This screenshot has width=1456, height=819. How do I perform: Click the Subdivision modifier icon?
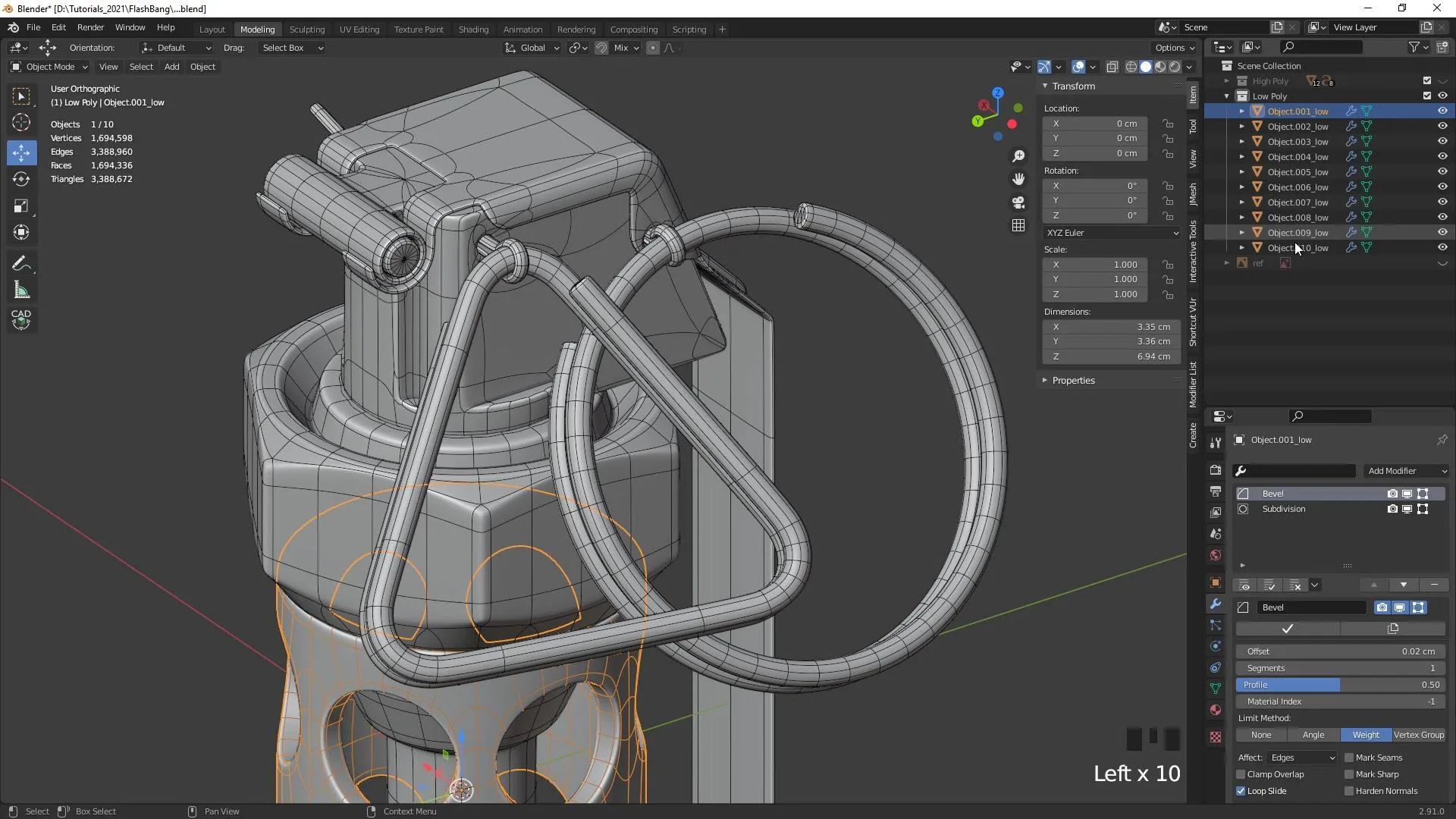(1244, 509)
